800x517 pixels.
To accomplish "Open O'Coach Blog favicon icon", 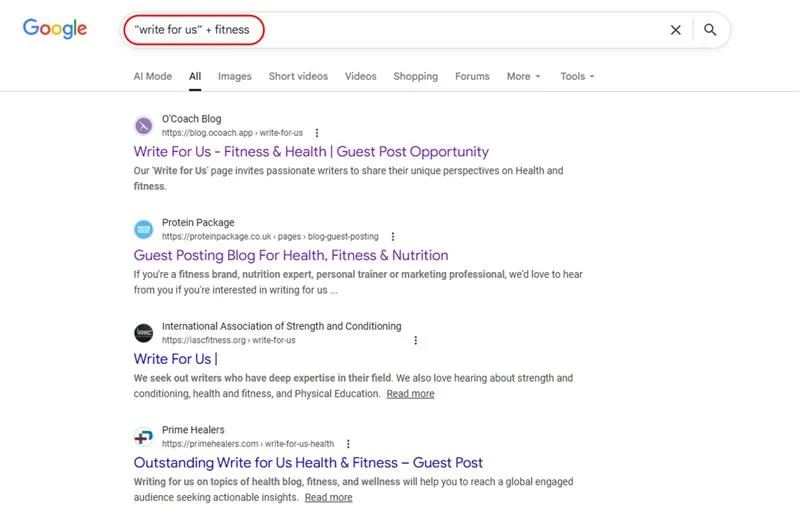I will [143, 126].
